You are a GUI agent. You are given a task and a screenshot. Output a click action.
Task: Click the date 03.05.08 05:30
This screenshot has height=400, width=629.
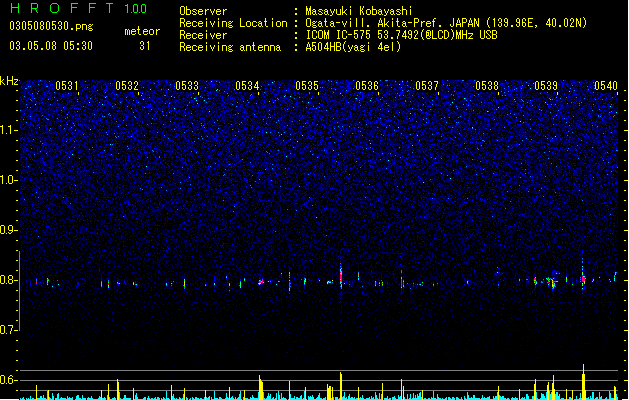[x=51, y=46]
